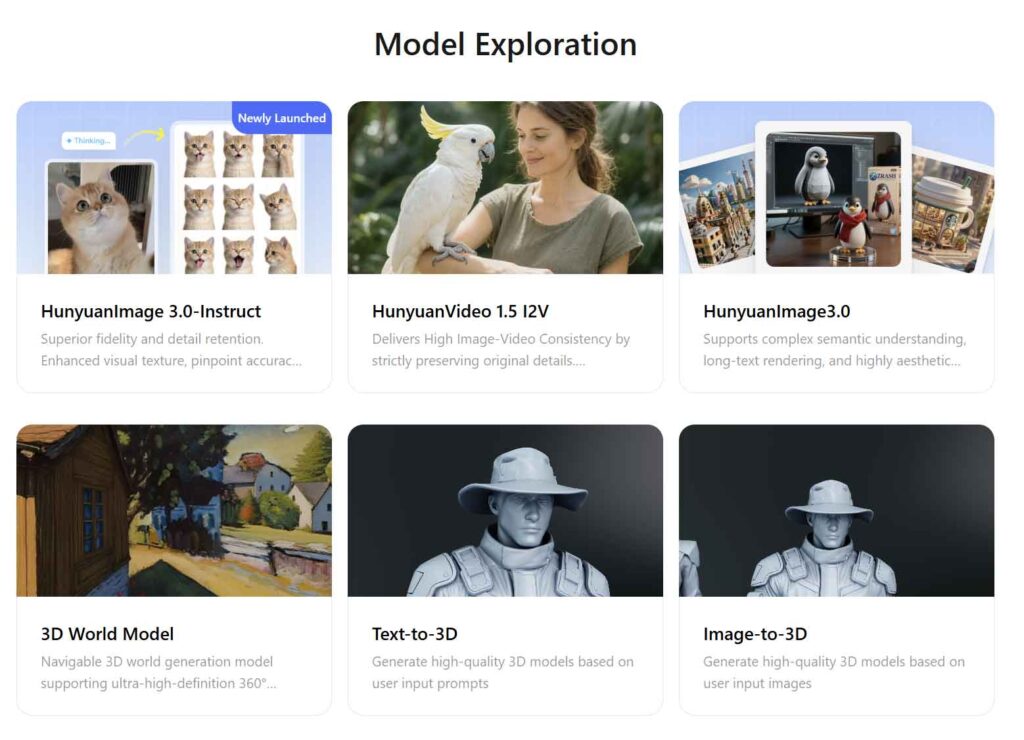Open the HunyuanImage 3.0-Instruct model card
1024x740 pixels.
(151, 311)
